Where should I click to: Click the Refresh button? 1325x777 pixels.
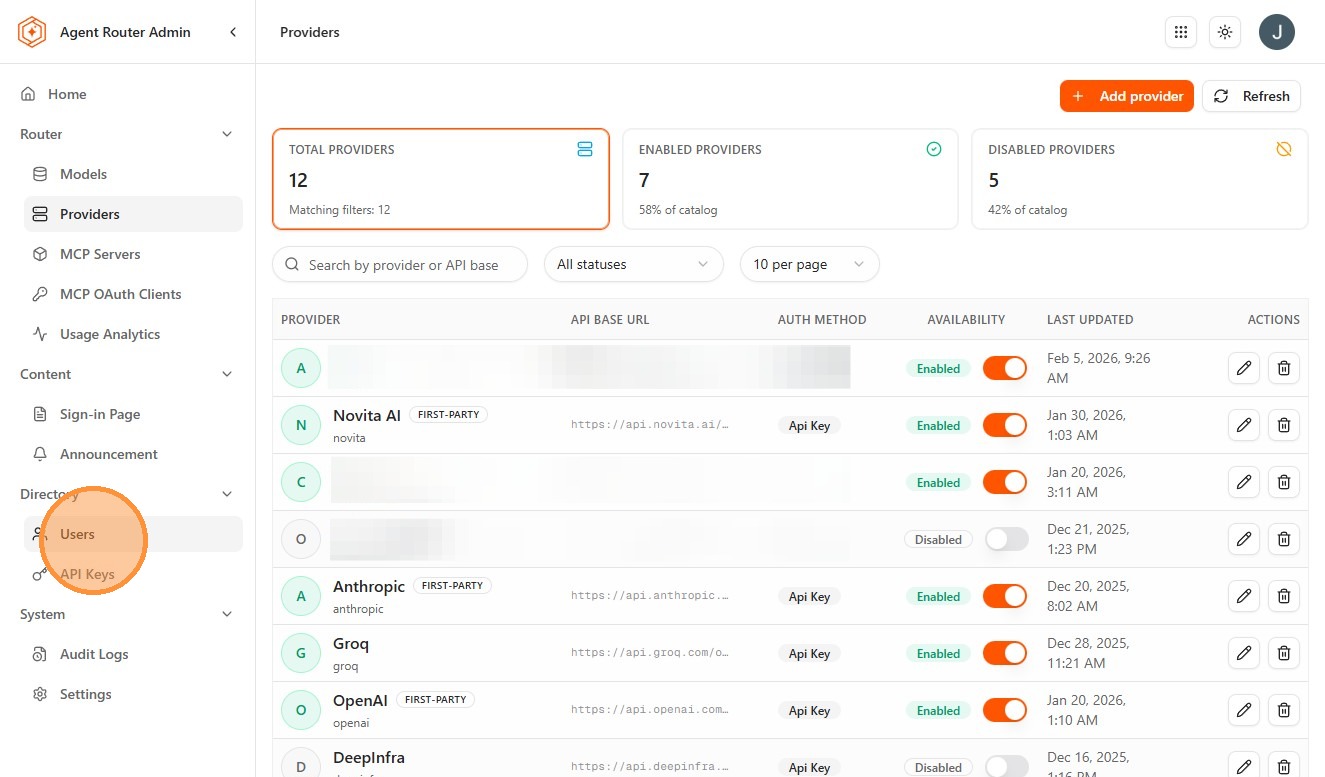click(x=1251, y=96)
